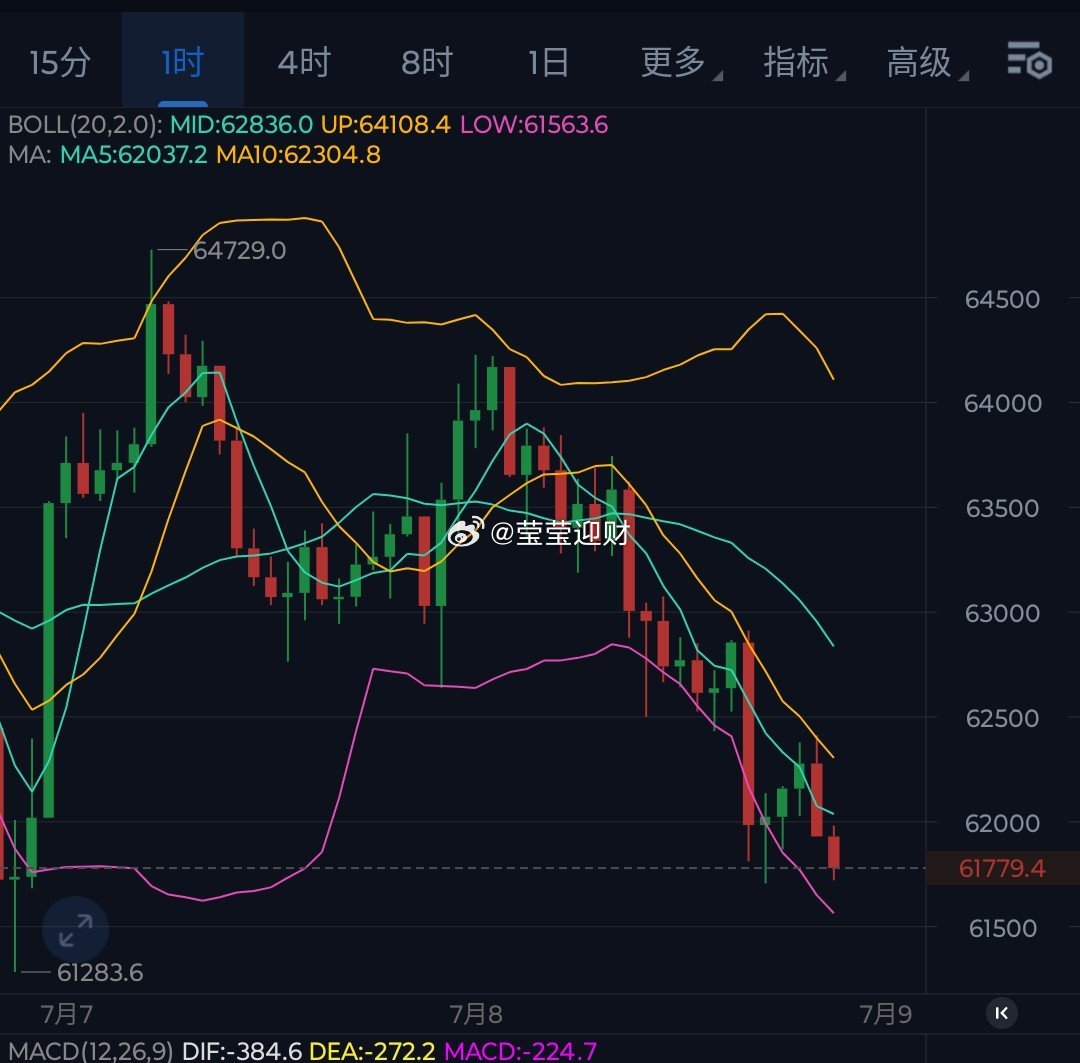This screenshot has height=1063, width=1080.
Task: Click the 64000 price axis label
Action: point(1002,403)
